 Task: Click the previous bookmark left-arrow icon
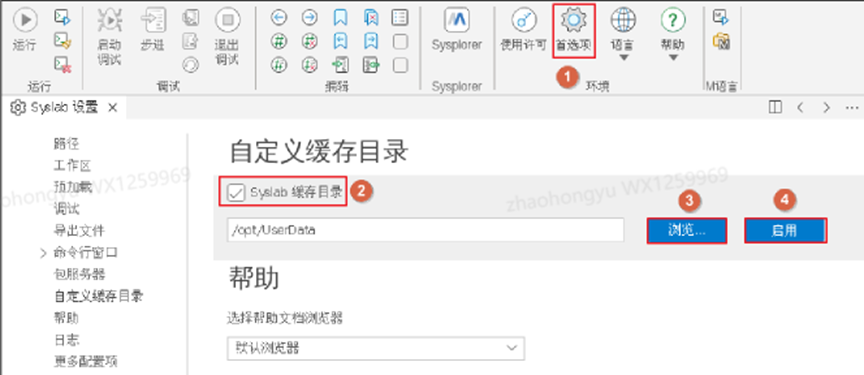click(341, 41)
